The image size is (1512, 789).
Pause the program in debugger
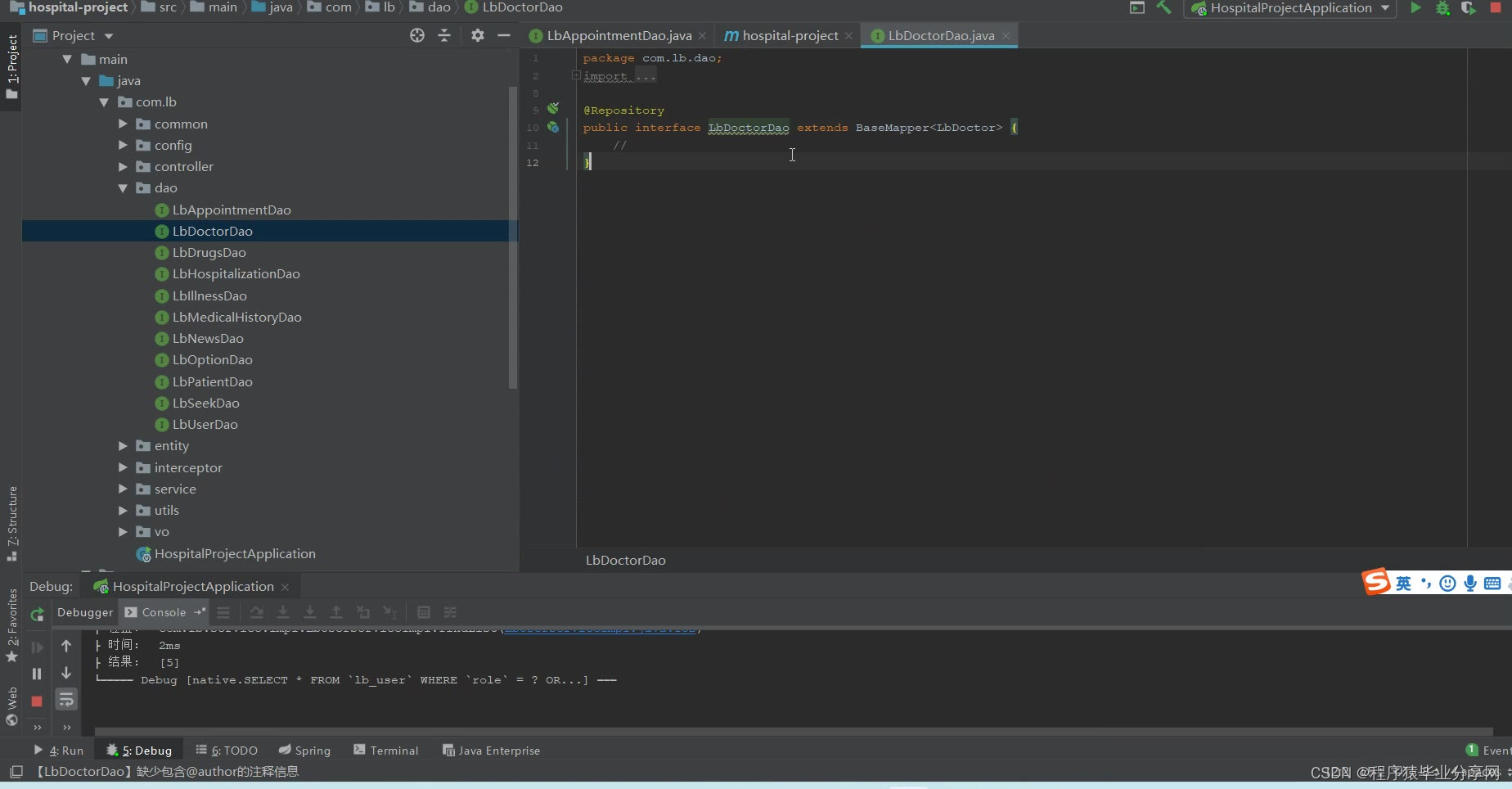point(37,674)
